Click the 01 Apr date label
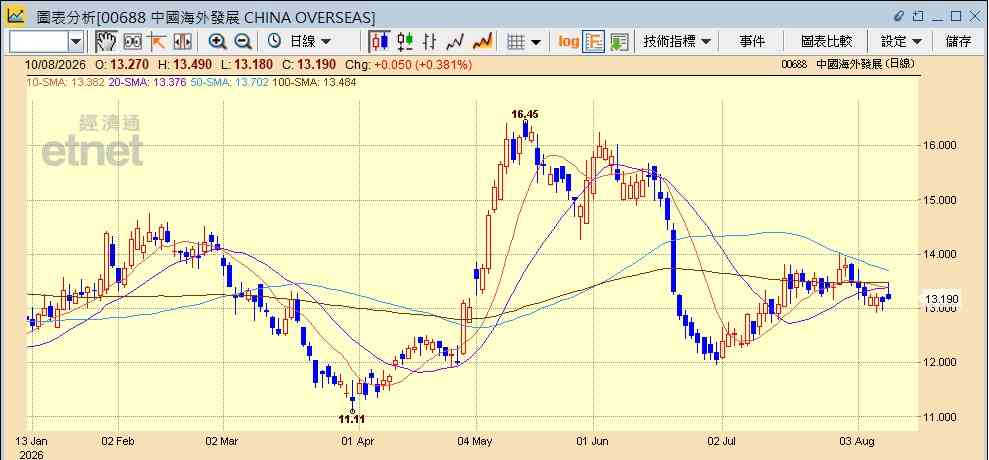 (x=360, y=442)
